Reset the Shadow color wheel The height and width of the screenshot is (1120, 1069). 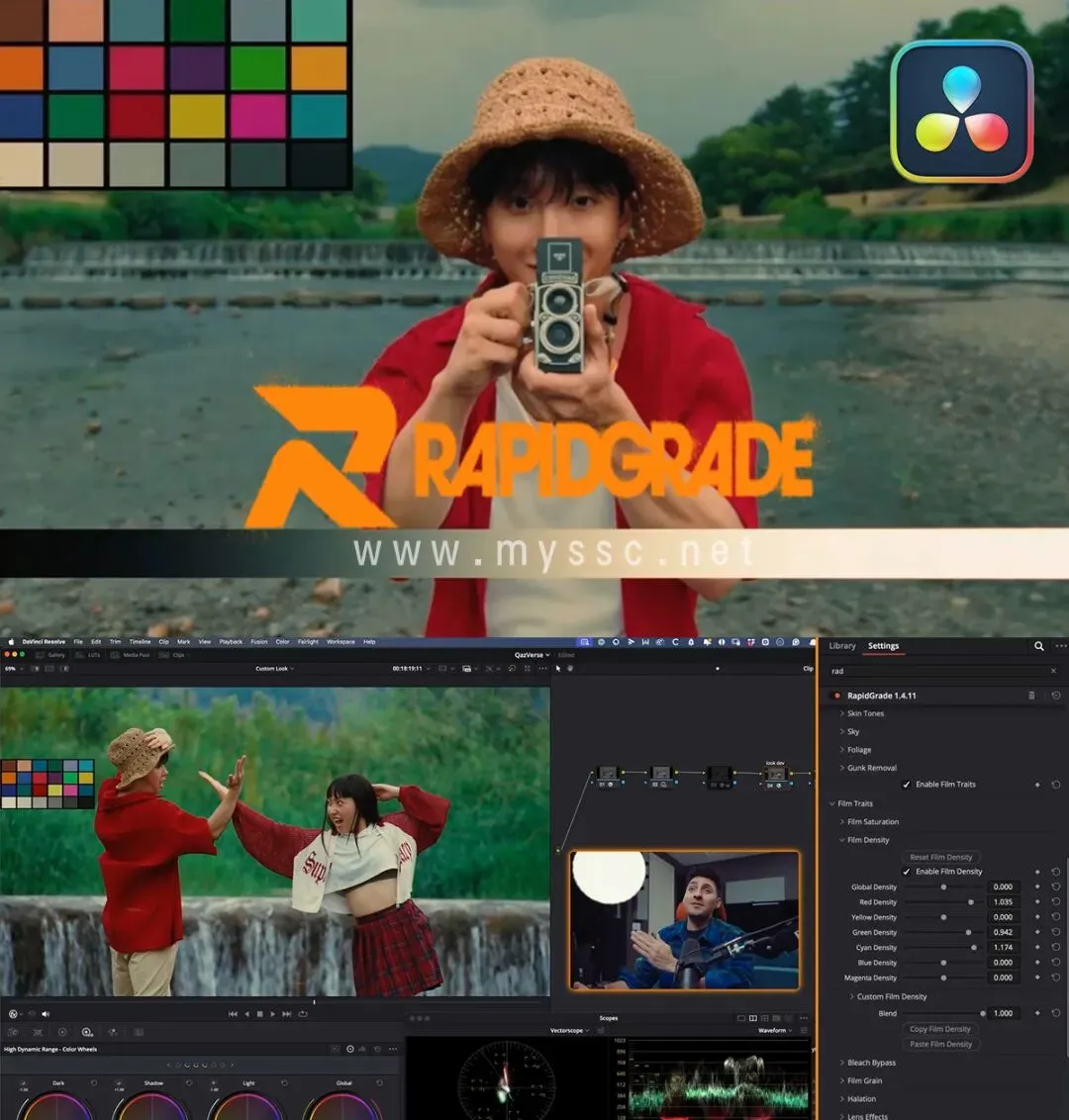[x=189, y=1082]
